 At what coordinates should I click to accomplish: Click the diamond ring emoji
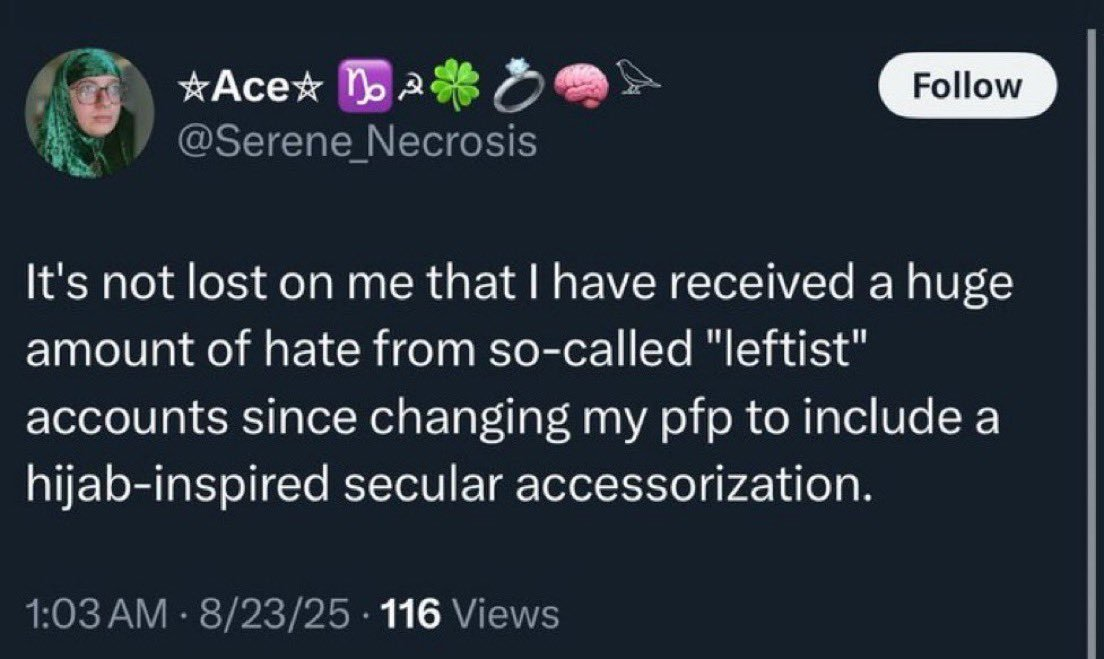point(519,84)
